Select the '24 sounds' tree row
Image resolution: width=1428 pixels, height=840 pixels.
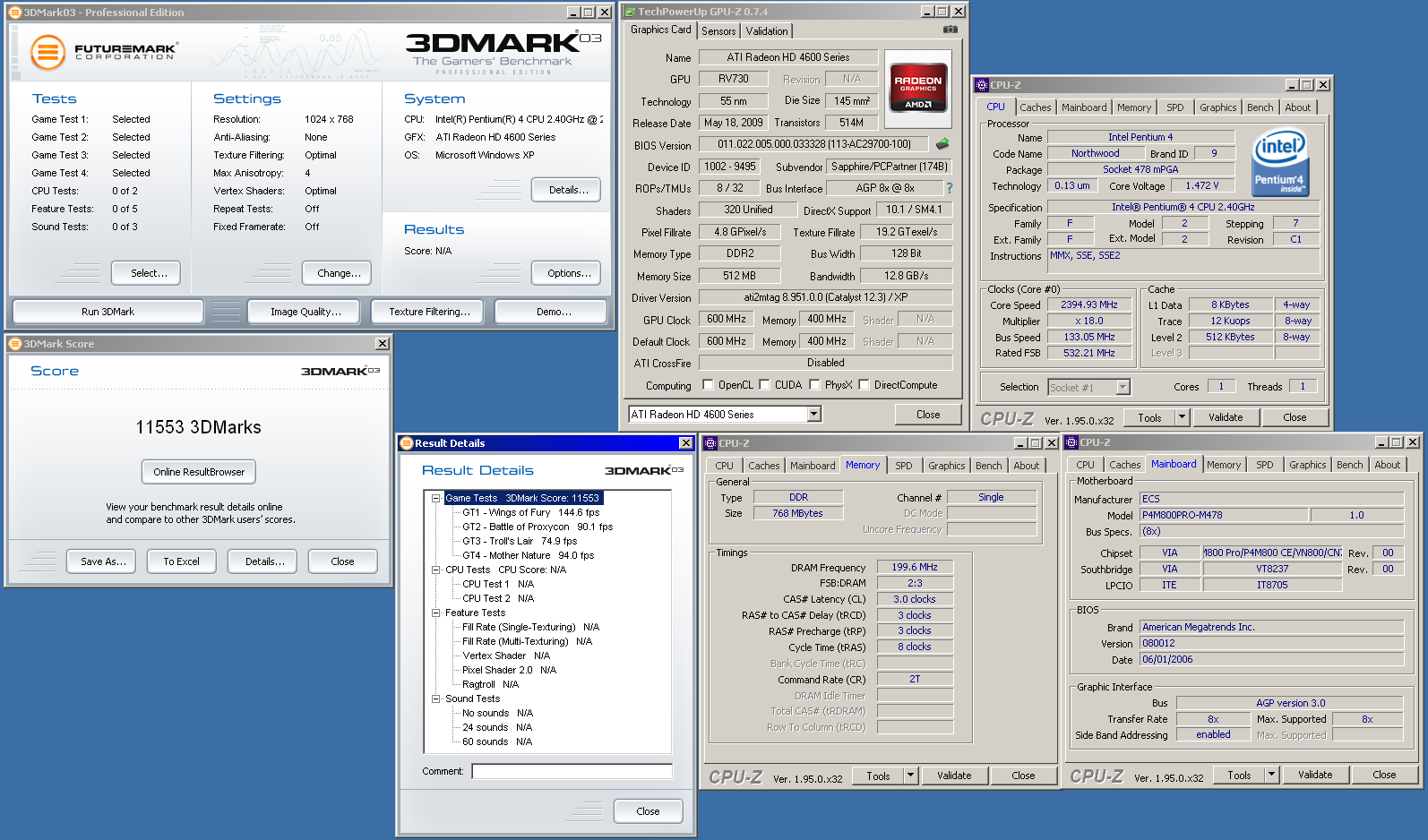(497, 728)
